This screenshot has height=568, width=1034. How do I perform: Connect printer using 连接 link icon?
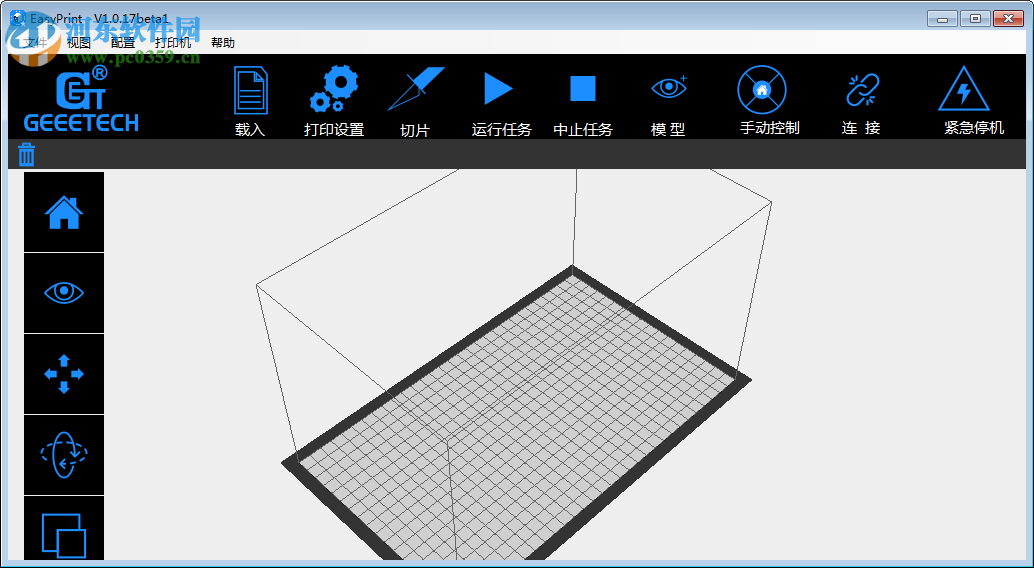click(x=863, y=90)
